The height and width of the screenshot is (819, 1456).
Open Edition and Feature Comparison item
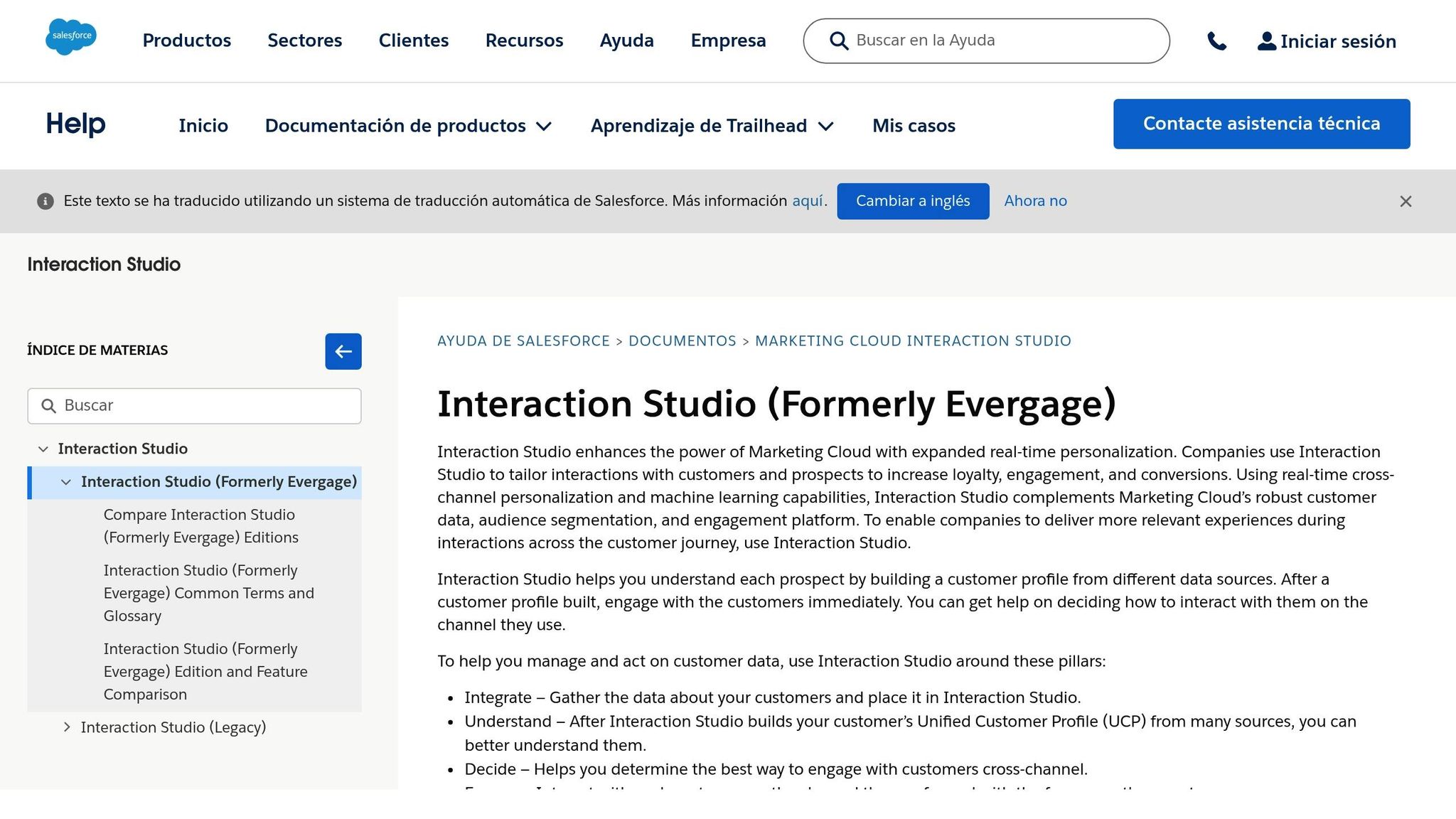(205, 672)
